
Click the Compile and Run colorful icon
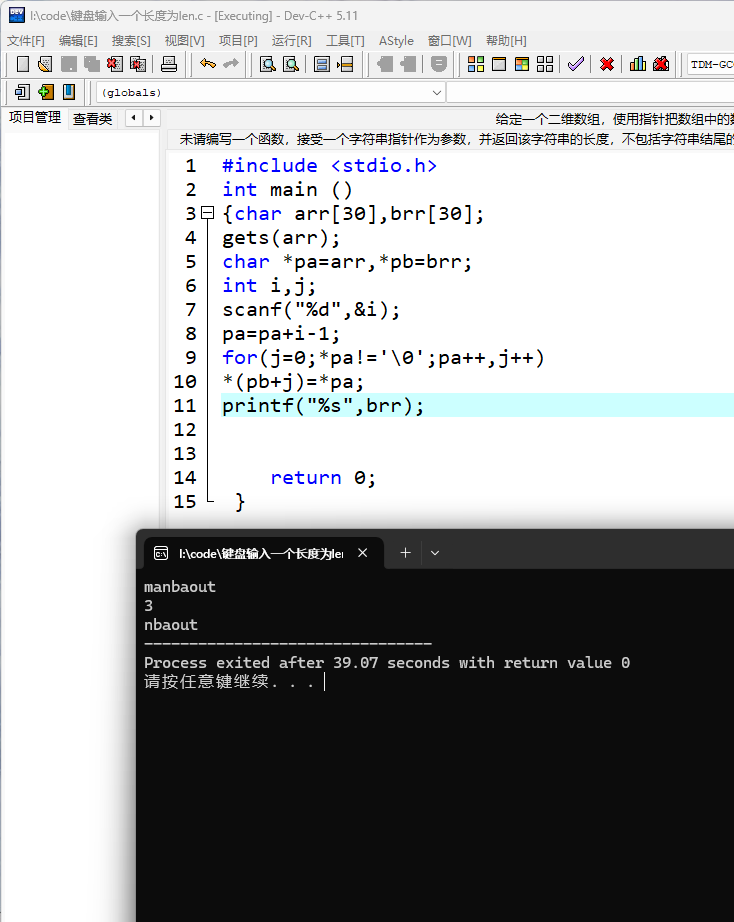(522, 64)
